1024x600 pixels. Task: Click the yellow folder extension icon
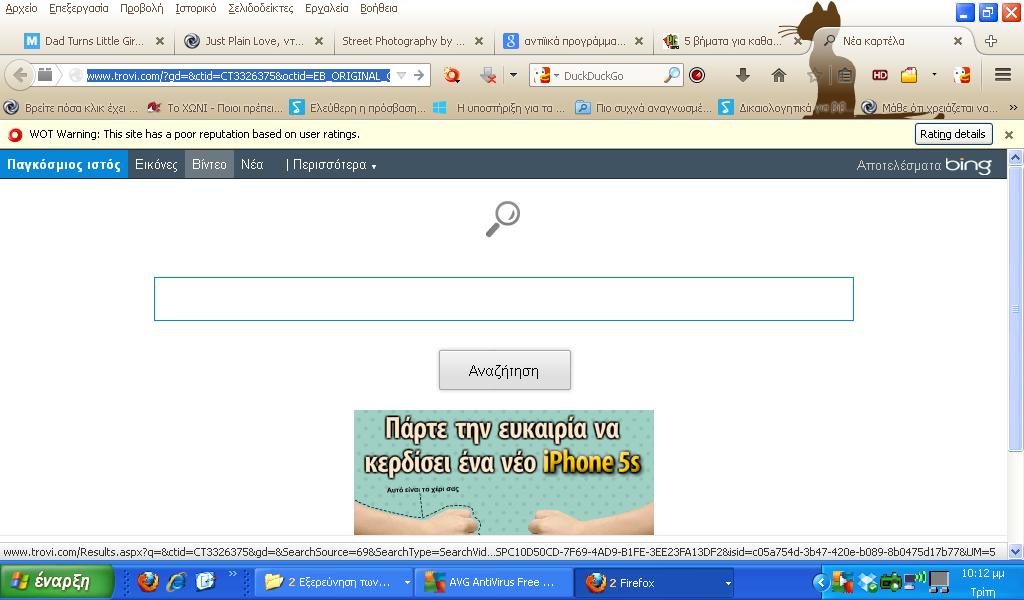point(909,76)
